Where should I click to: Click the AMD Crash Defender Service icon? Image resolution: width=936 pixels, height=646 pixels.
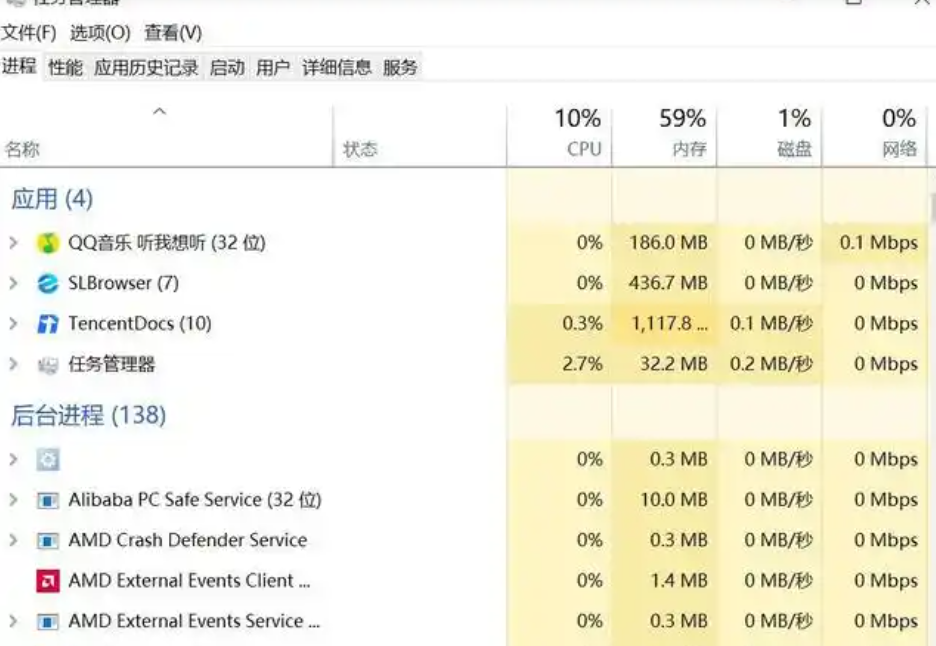[48, 541]
